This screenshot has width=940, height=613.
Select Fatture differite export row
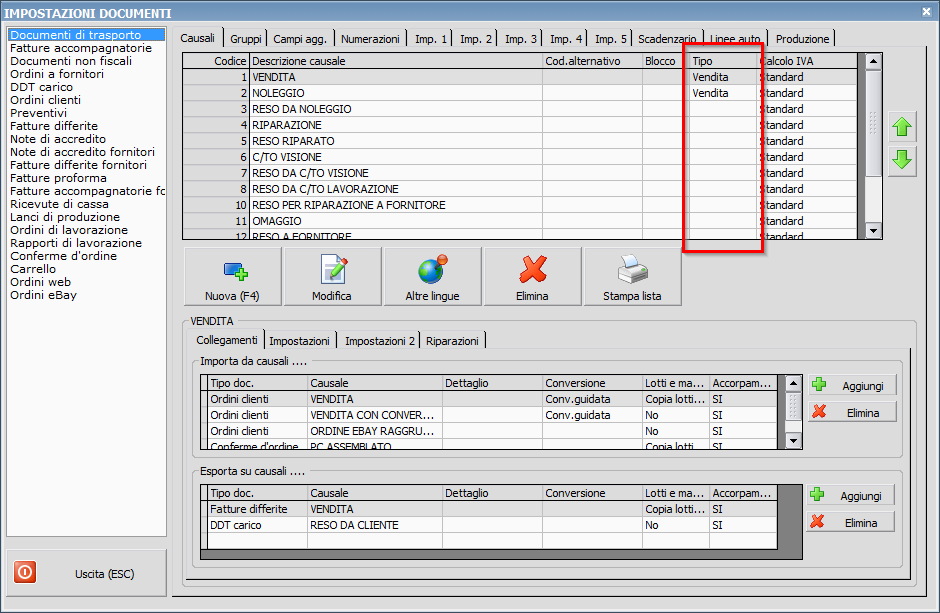click(x=489, y=509)
